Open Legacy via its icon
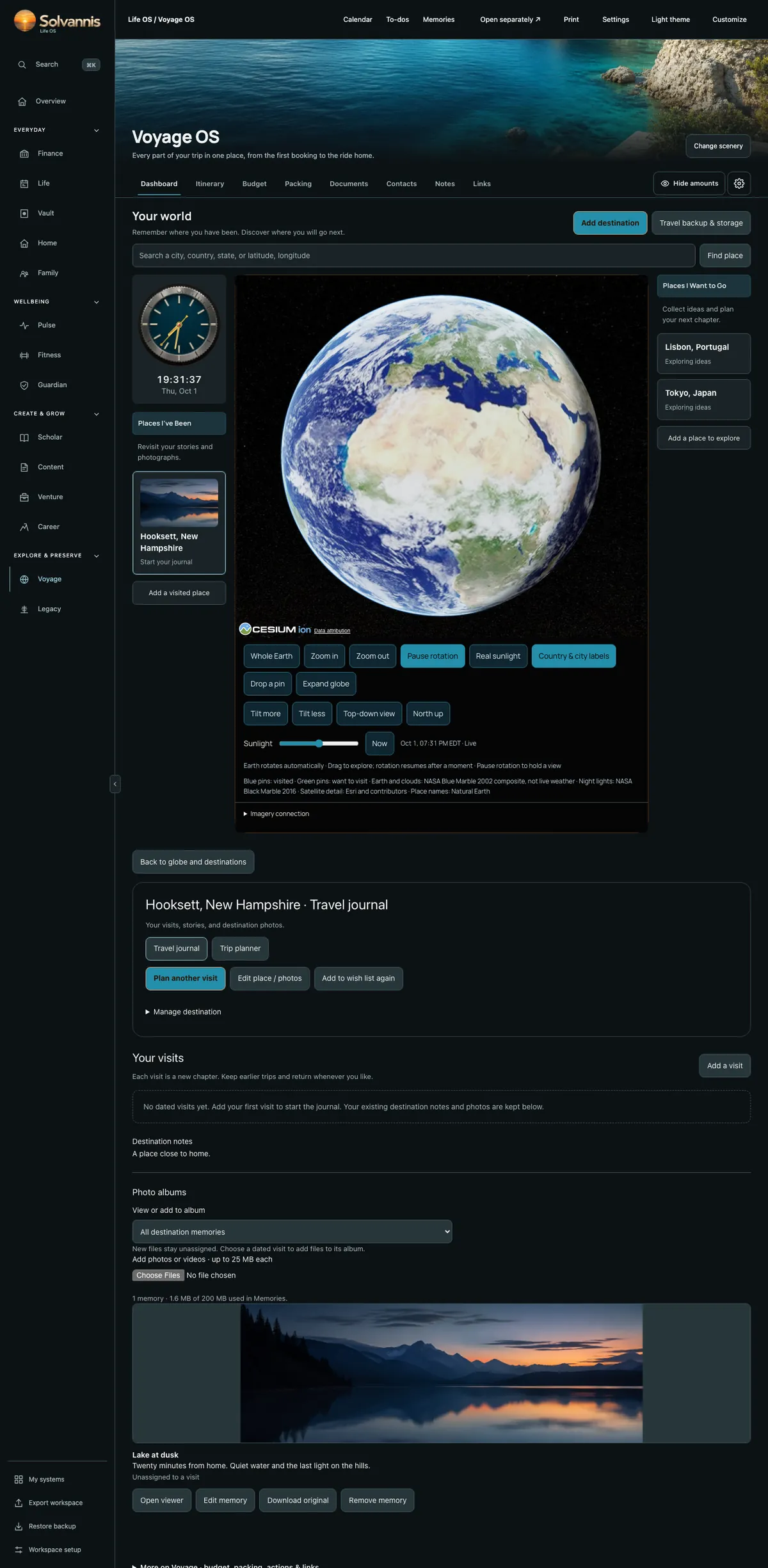This screenshot has width=768, height=1568. tap(24, 609)
